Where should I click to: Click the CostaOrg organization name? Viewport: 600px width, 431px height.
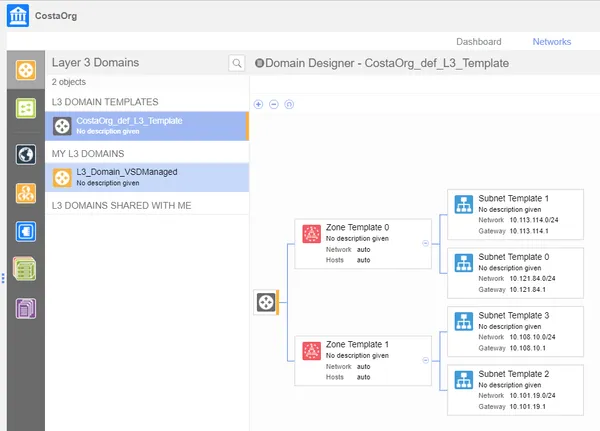click(56, 16)
